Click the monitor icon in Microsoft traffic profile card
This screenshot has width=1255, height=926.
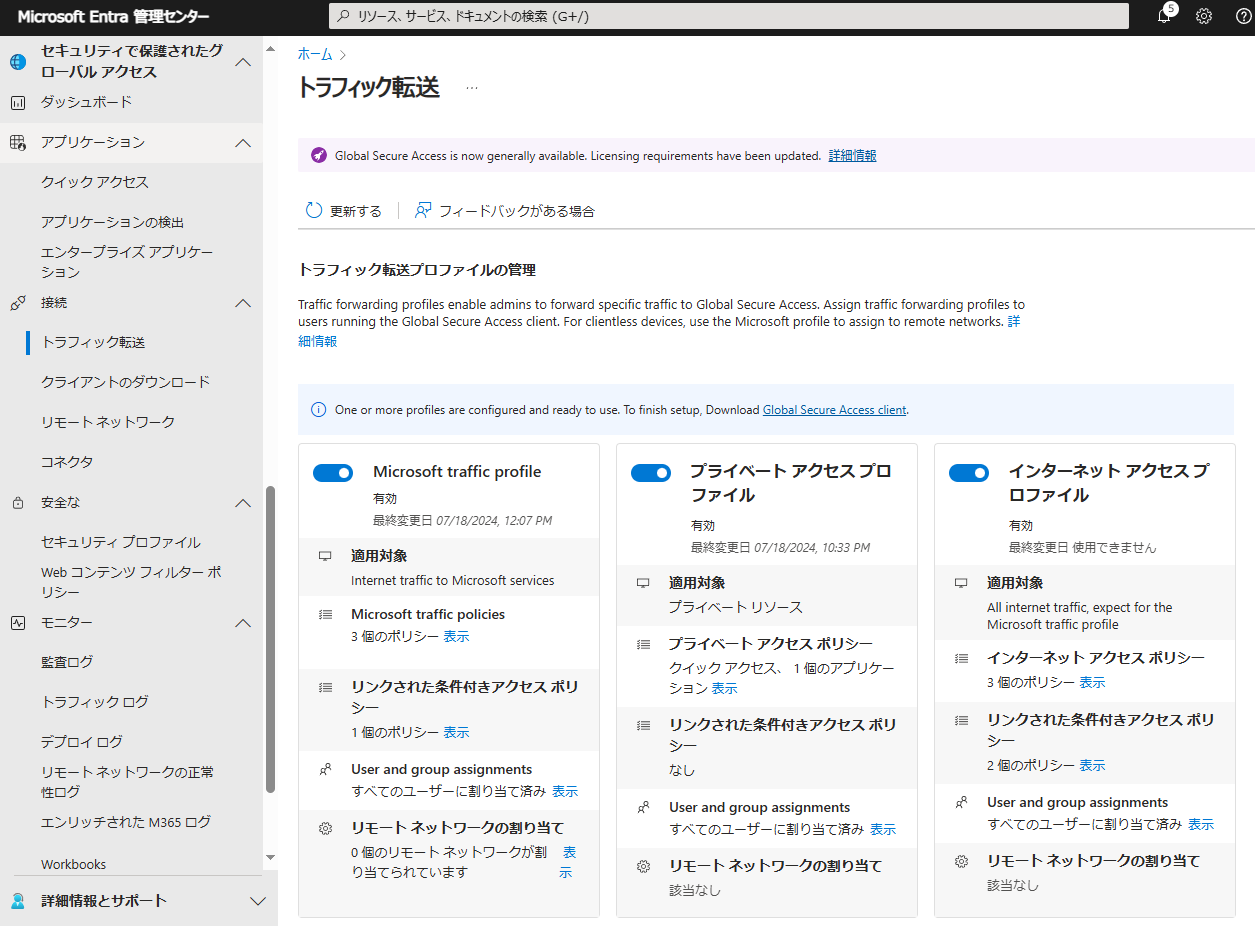coord(324,556)
